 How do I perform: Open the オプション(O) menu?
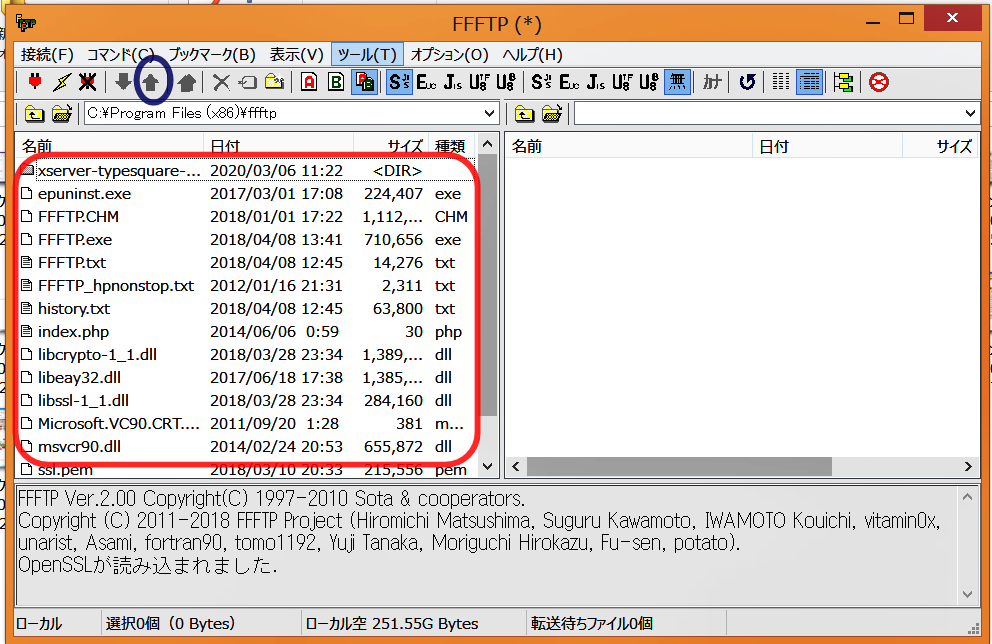click(x=449, y=55)
